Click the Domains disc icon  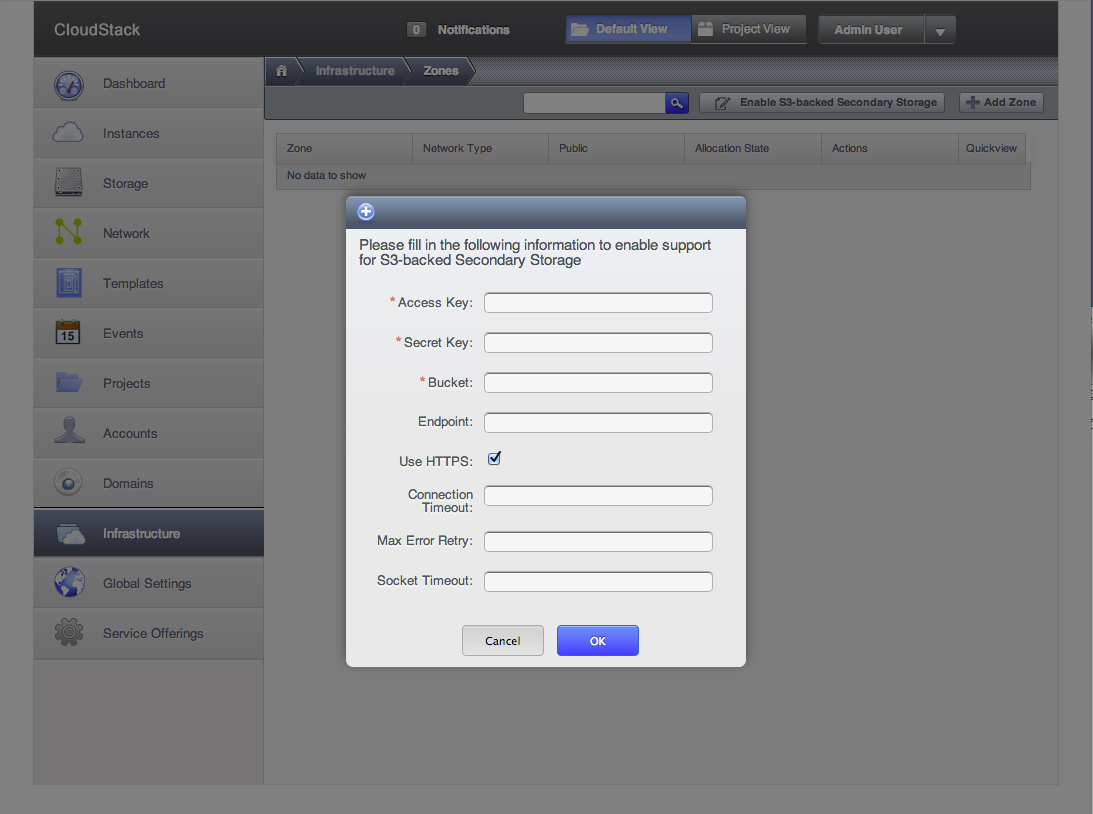(x=68, y=482)
